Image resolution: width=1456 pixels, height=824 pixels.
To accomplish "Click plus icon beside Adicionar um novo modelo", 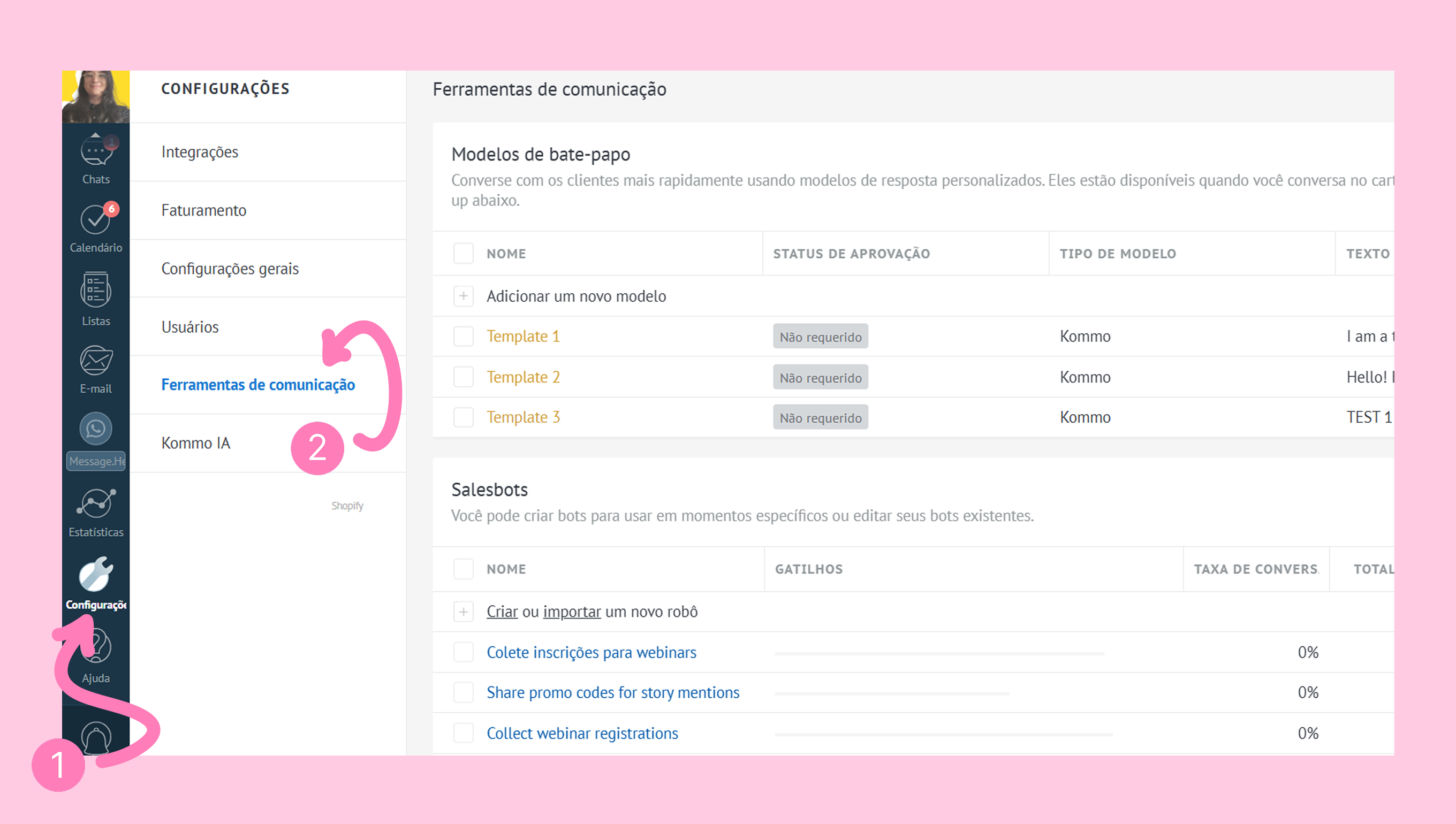I will (x=463, y=296).
